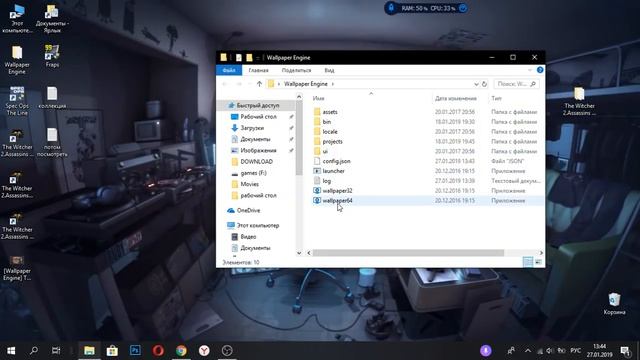Expand the ribbon with the chevron
640x360 pixels.
pyautogui.click(x=530, y=70)
